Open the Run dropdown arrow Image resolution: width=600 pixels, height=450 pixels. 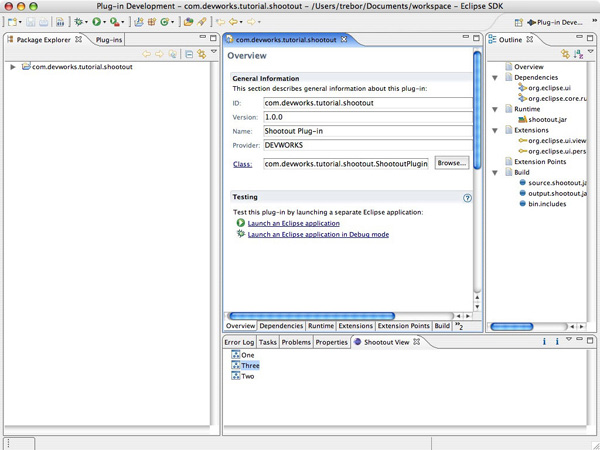104,22
